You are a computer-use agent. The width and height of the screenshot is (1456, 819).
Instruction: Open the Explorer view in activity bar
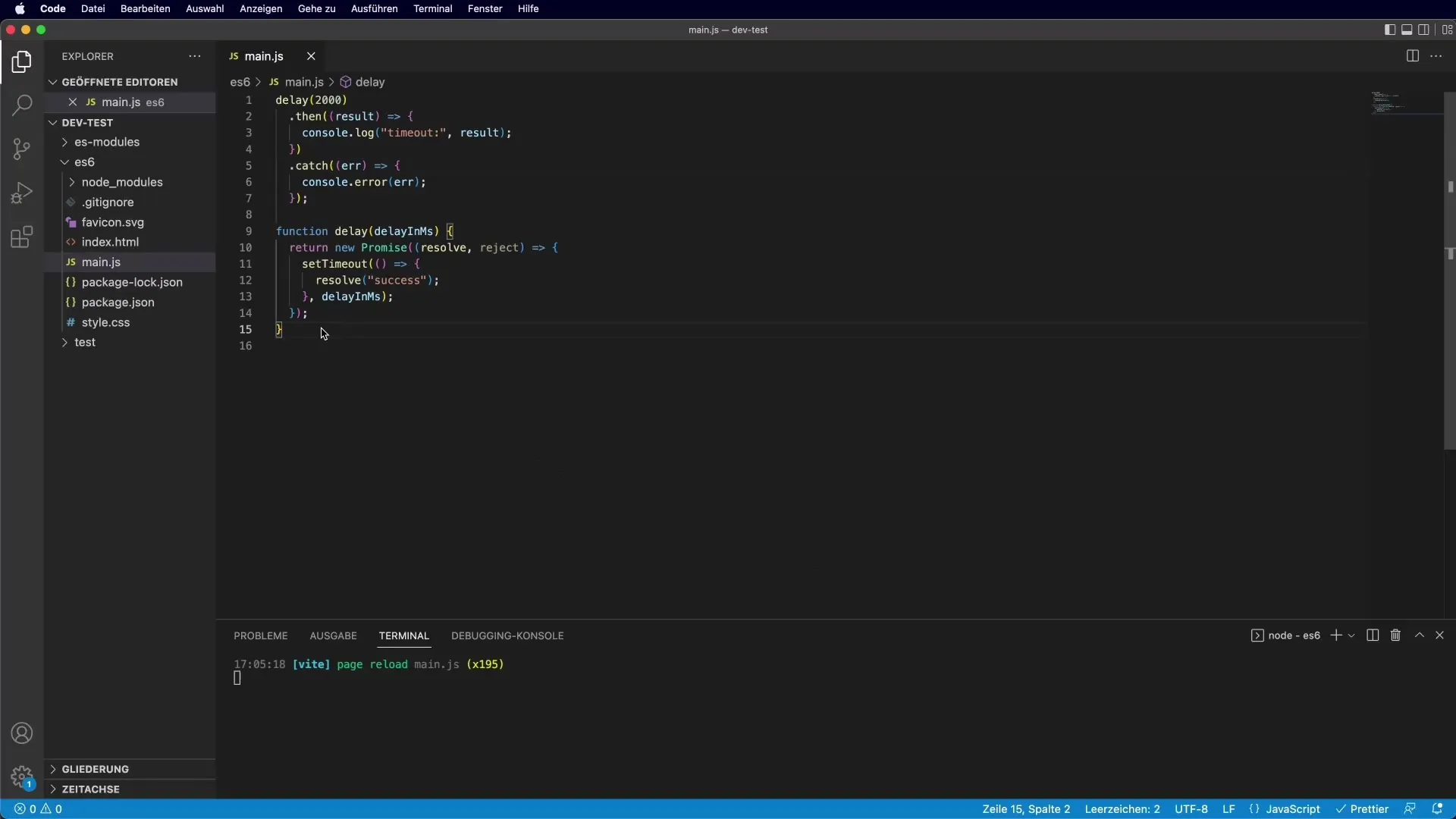click(x=22, y=61)
